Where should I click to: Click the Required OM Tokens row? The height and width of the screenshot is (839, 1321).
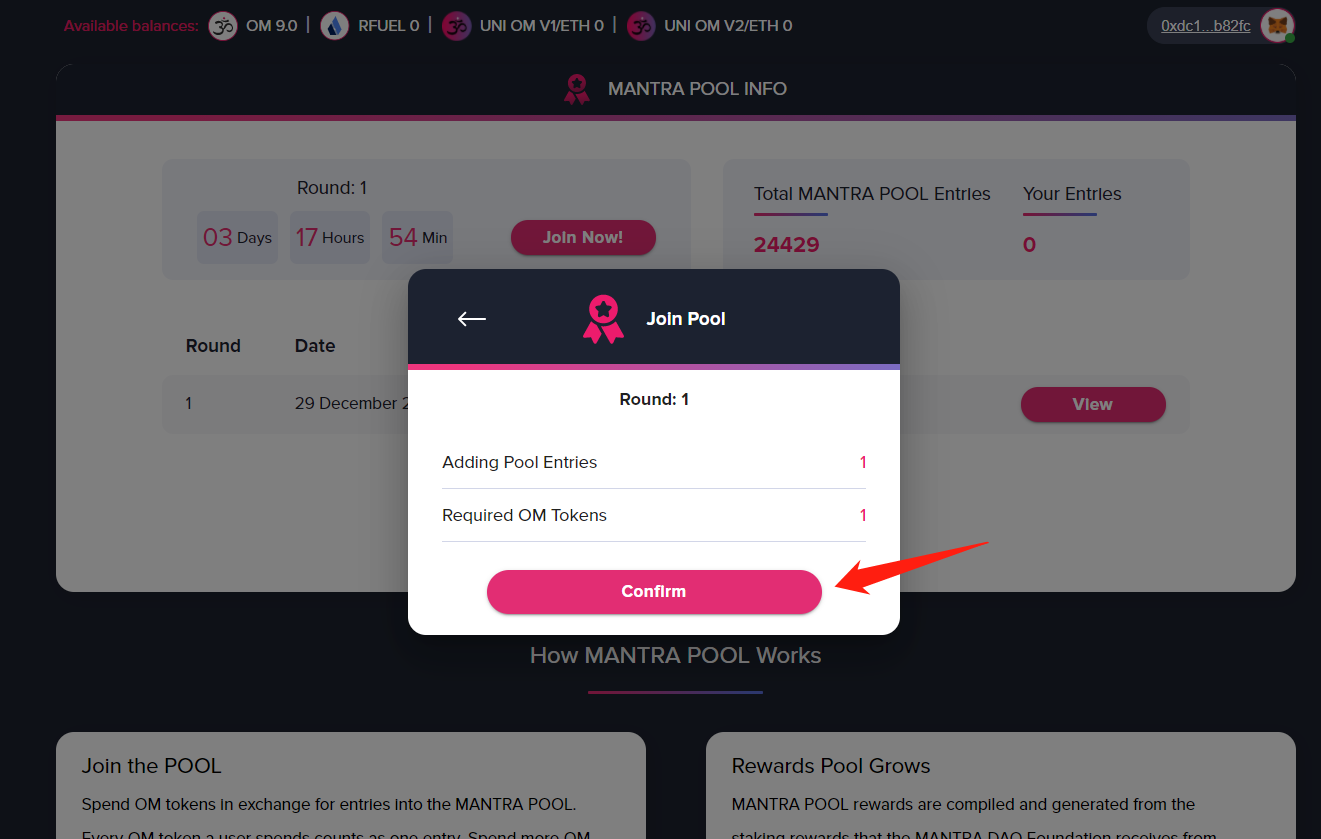(x=654, y=515)
